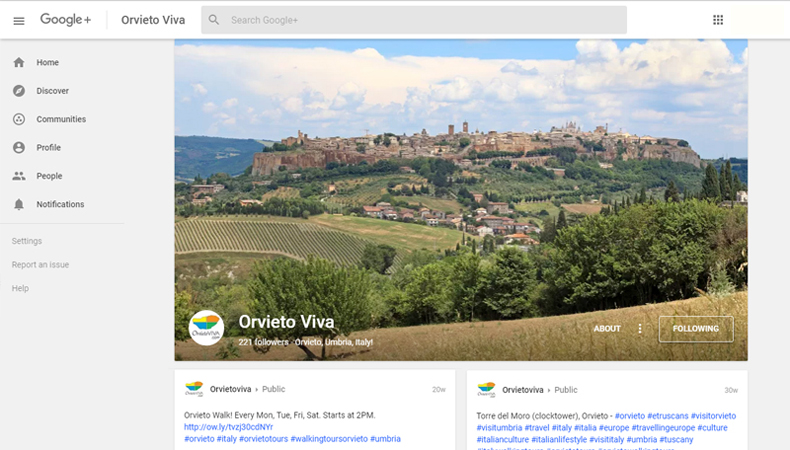
Task: Open Communities in sidebar
Action: pyautogui.click(x=61, y=119)
